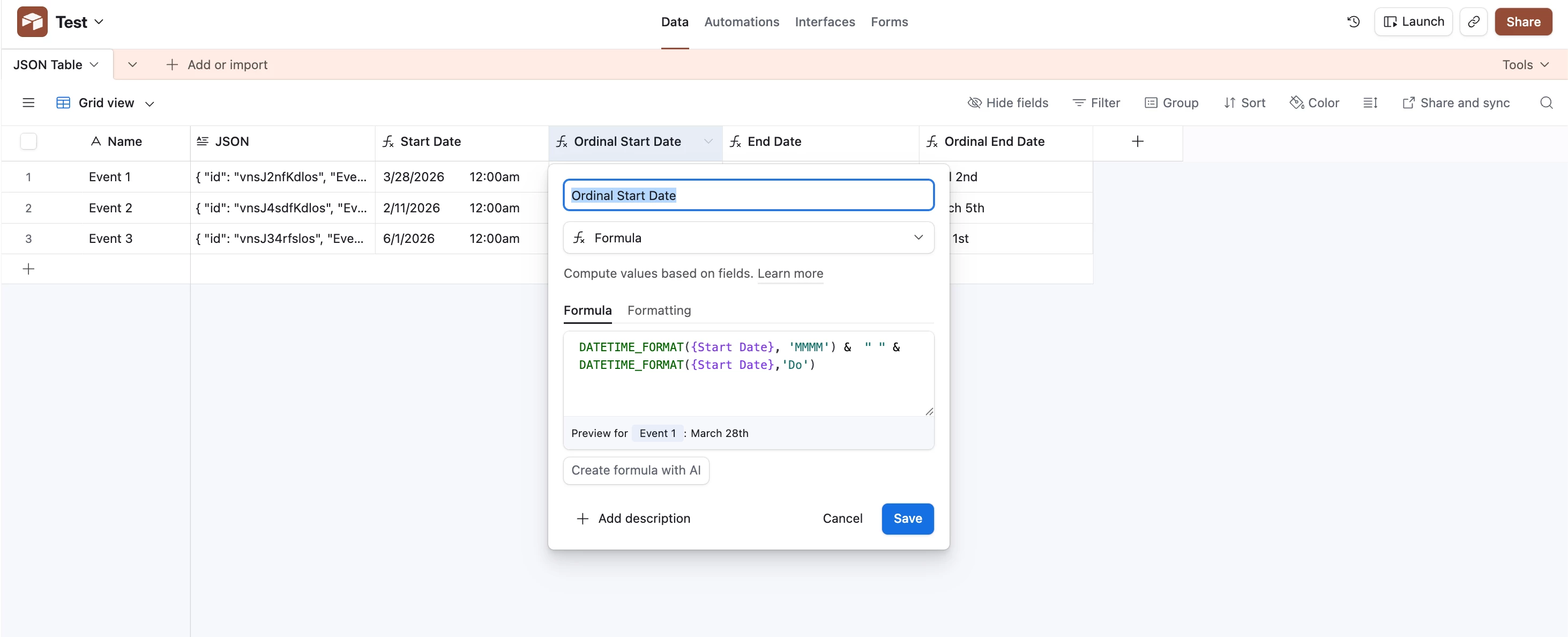Add a new row with plus icon

pos(28,269)
